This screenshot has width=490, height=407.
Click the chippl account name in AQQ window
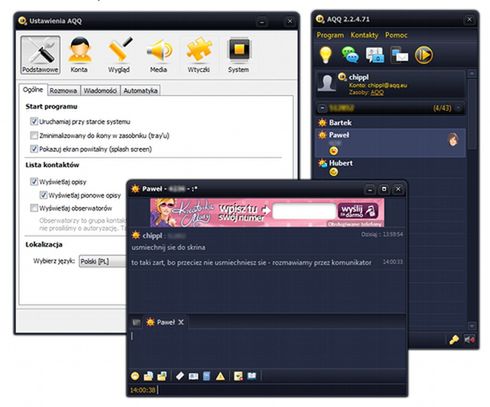point(358,77)
